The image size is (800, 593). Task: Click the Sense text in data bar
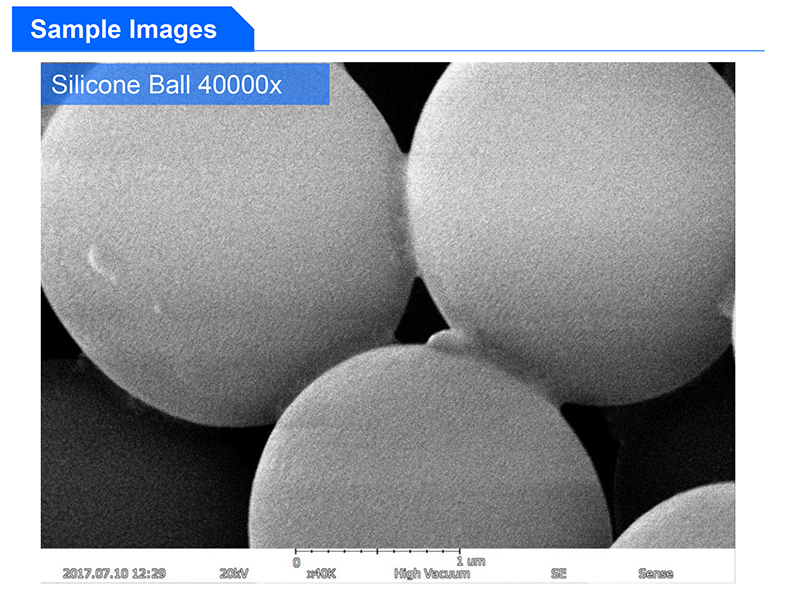tap(656, 574)
